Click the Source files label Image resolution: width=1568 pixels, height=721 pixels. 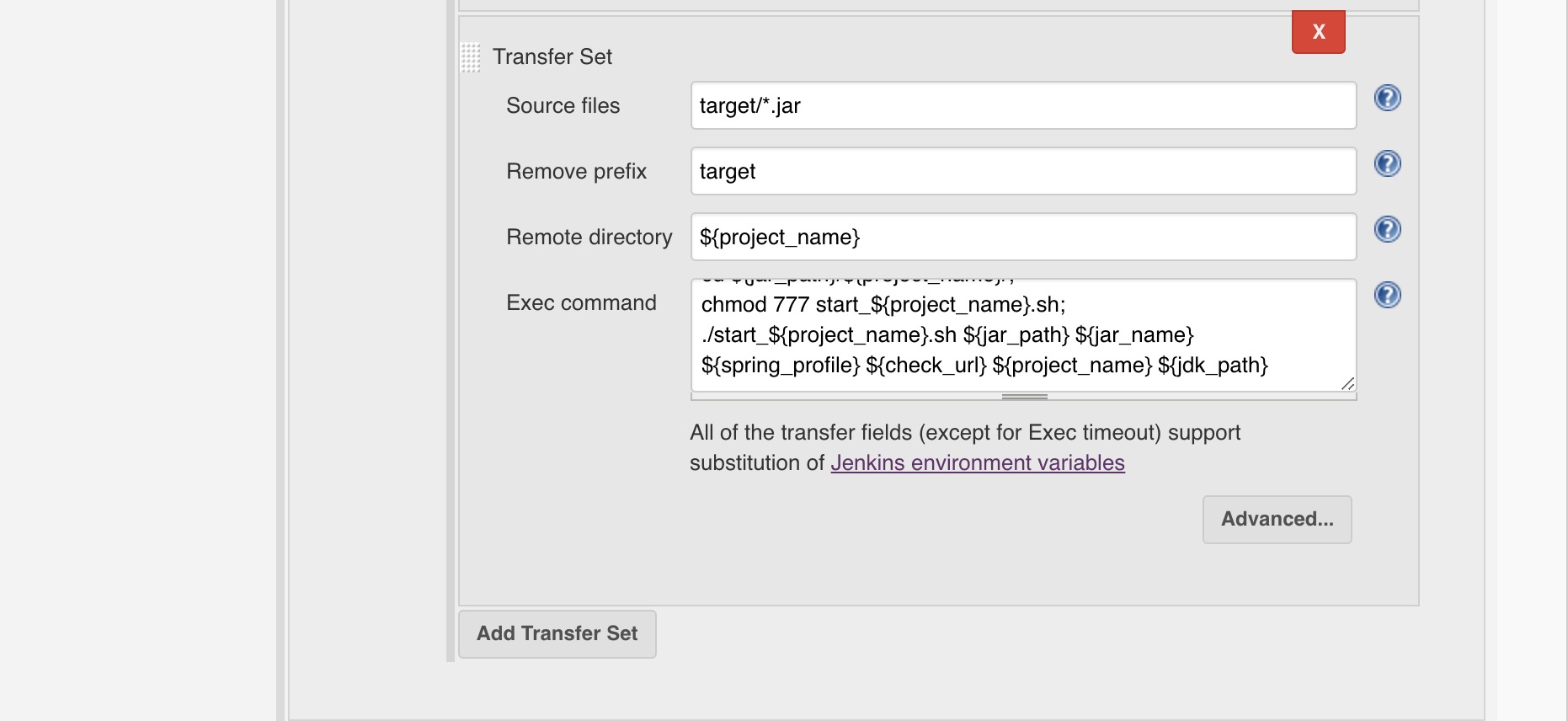coord(563,105)
